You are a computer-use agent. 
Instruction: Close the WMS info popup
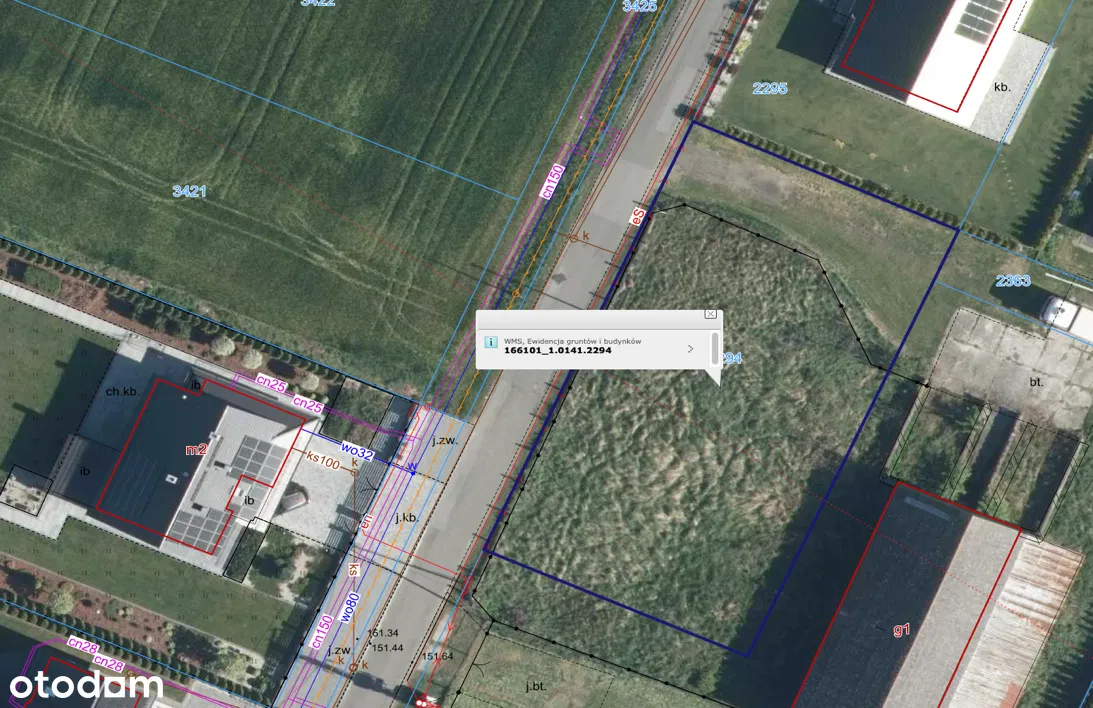point(710,314)
